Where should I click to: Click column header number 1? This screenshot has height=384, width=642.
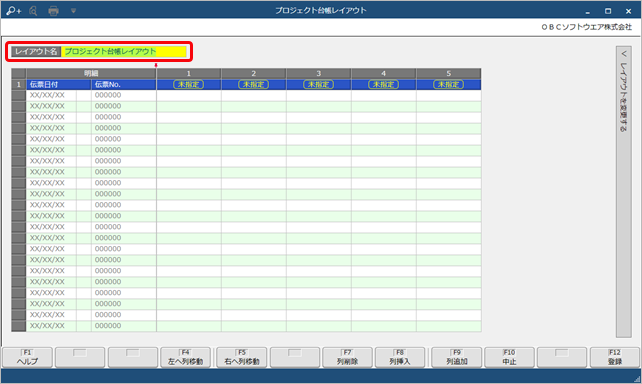189,74
